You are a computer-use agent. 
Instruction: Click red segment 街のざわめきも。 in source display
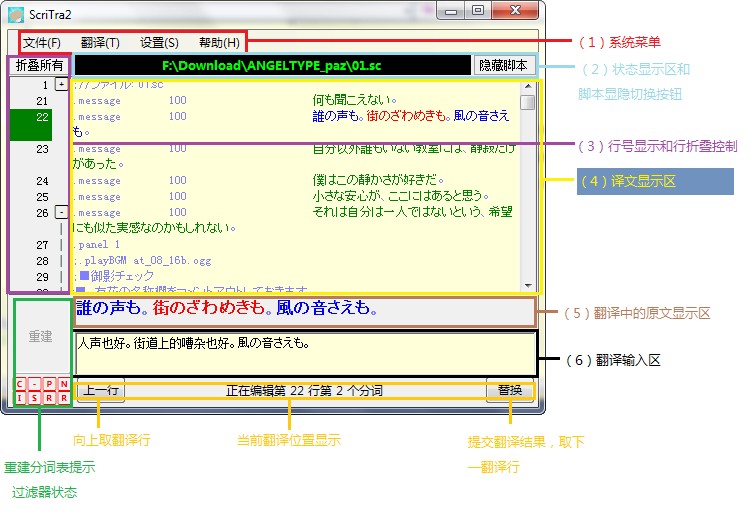pos(214,308)
